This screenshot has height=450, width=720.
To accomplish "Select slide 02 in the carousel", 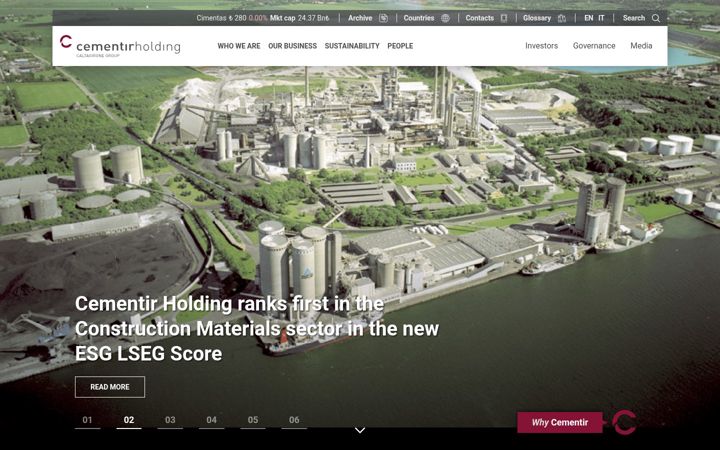I will click(x=129, y=420).
